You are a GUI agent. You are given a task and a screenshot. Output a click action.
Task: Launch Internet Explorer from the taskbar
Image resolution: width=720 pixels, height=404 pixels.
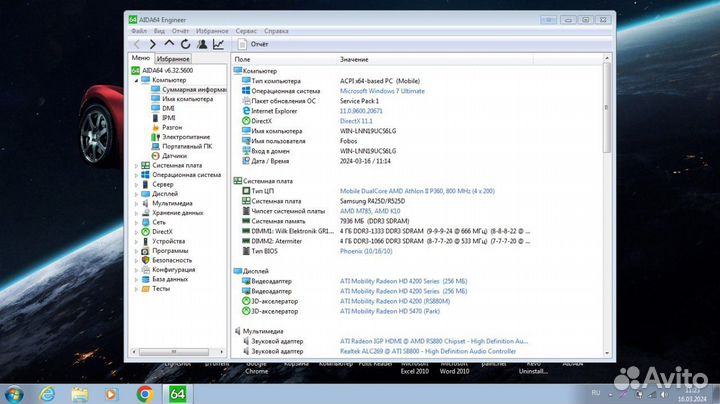[47, 394]
